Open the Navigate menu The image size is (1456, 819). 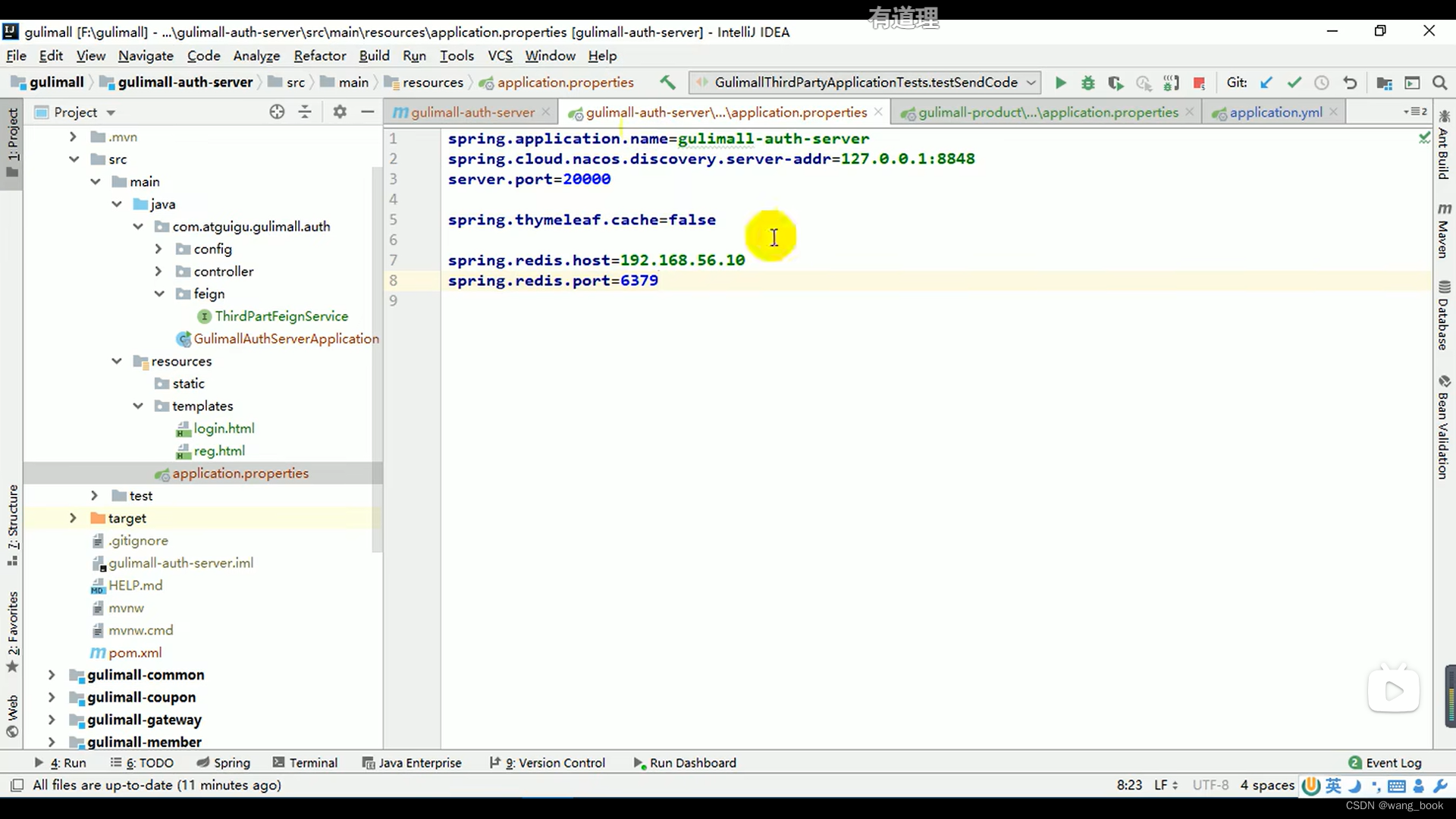click(x=146, y=55)
